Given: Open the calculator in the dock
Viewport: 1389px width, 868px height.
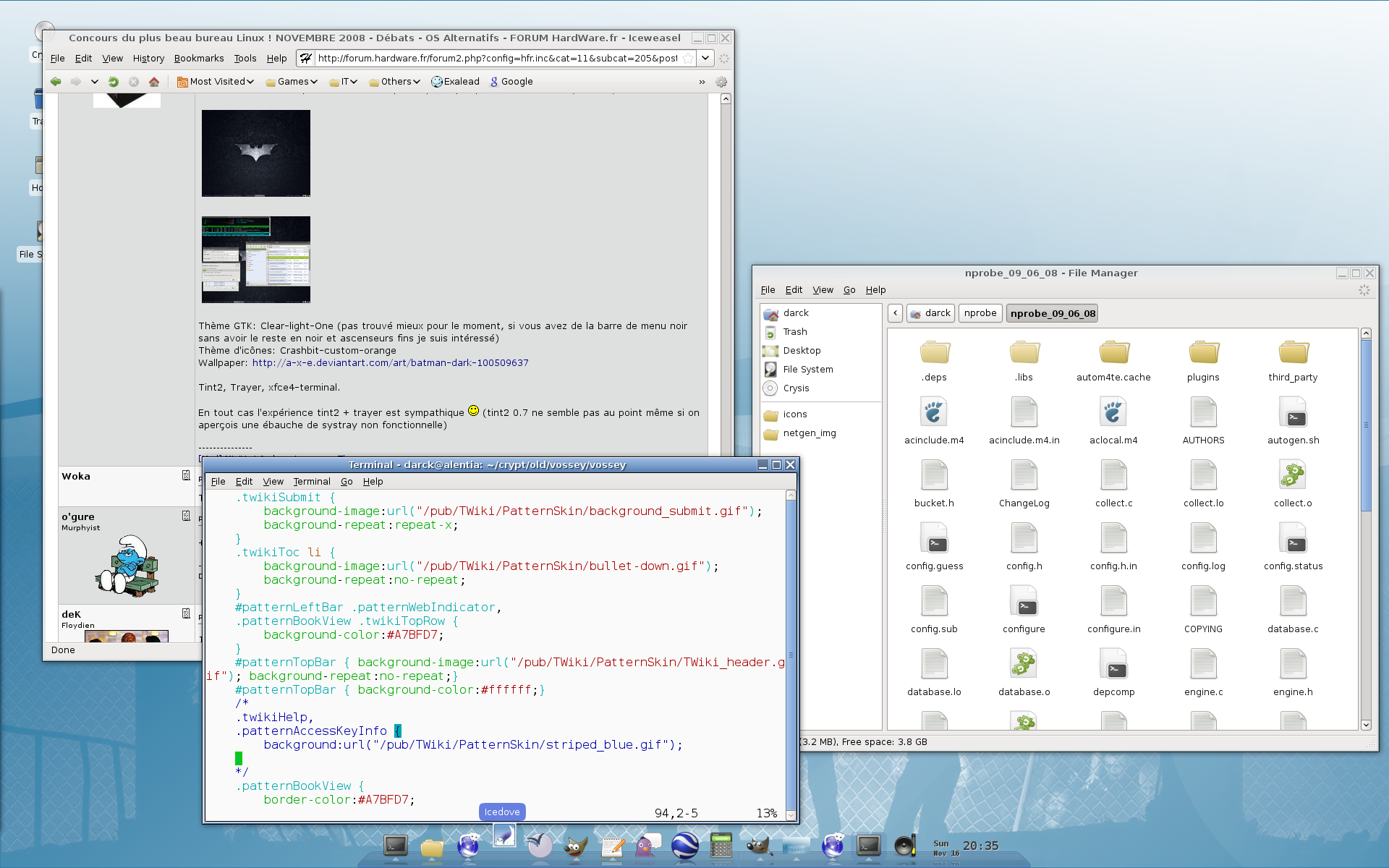Looking at the screenshot, I should (721, 845).
